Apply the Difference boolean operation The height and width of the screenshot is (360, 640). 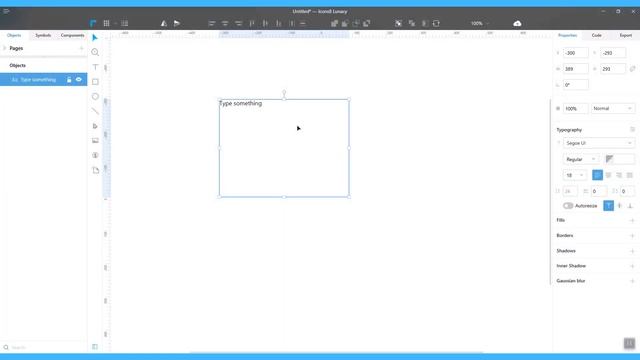pos(367,23)
